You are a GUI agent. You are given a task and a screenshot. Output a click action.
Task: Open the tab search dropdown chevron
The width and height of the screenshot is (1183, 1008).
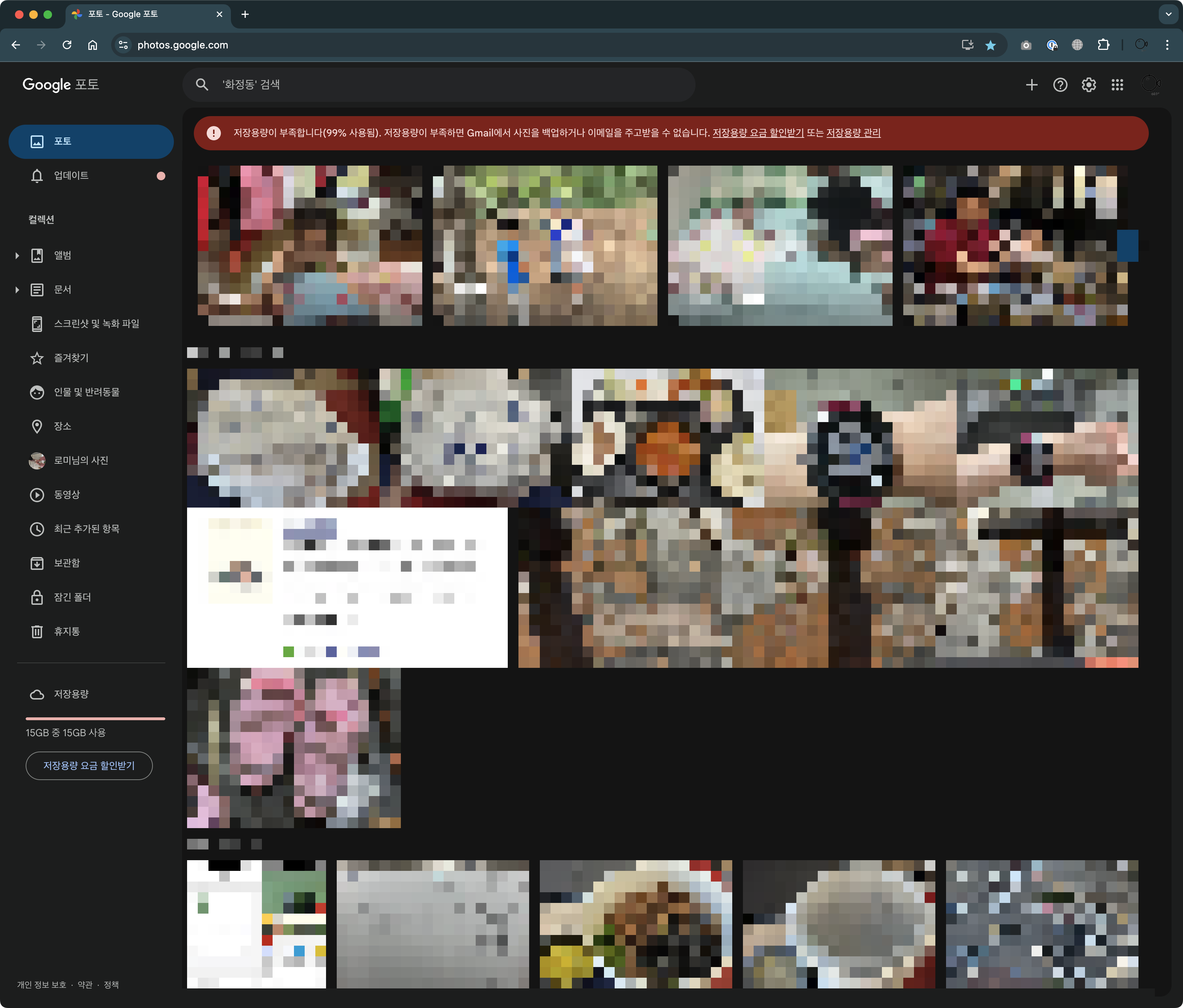(1168, 14)
